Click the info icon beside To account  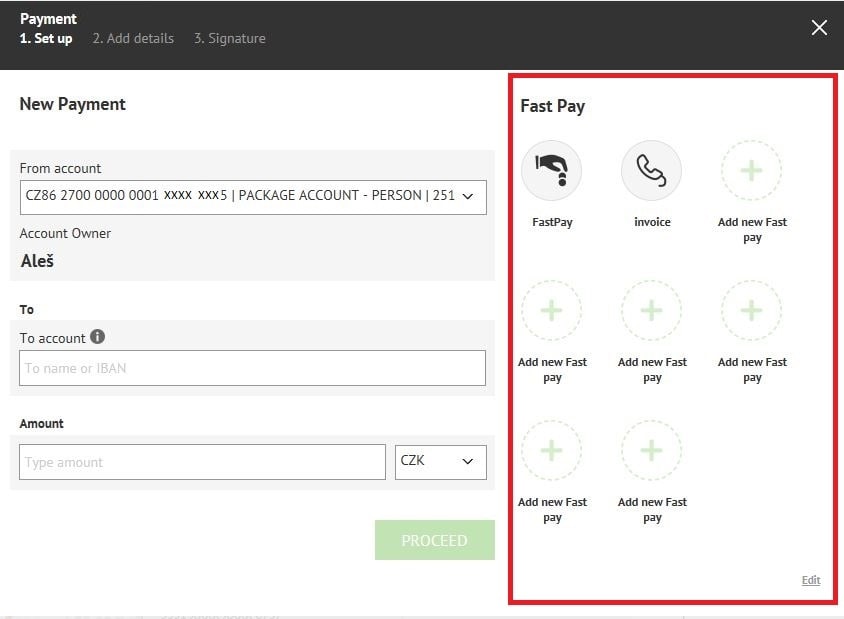(x=97, y=336)
